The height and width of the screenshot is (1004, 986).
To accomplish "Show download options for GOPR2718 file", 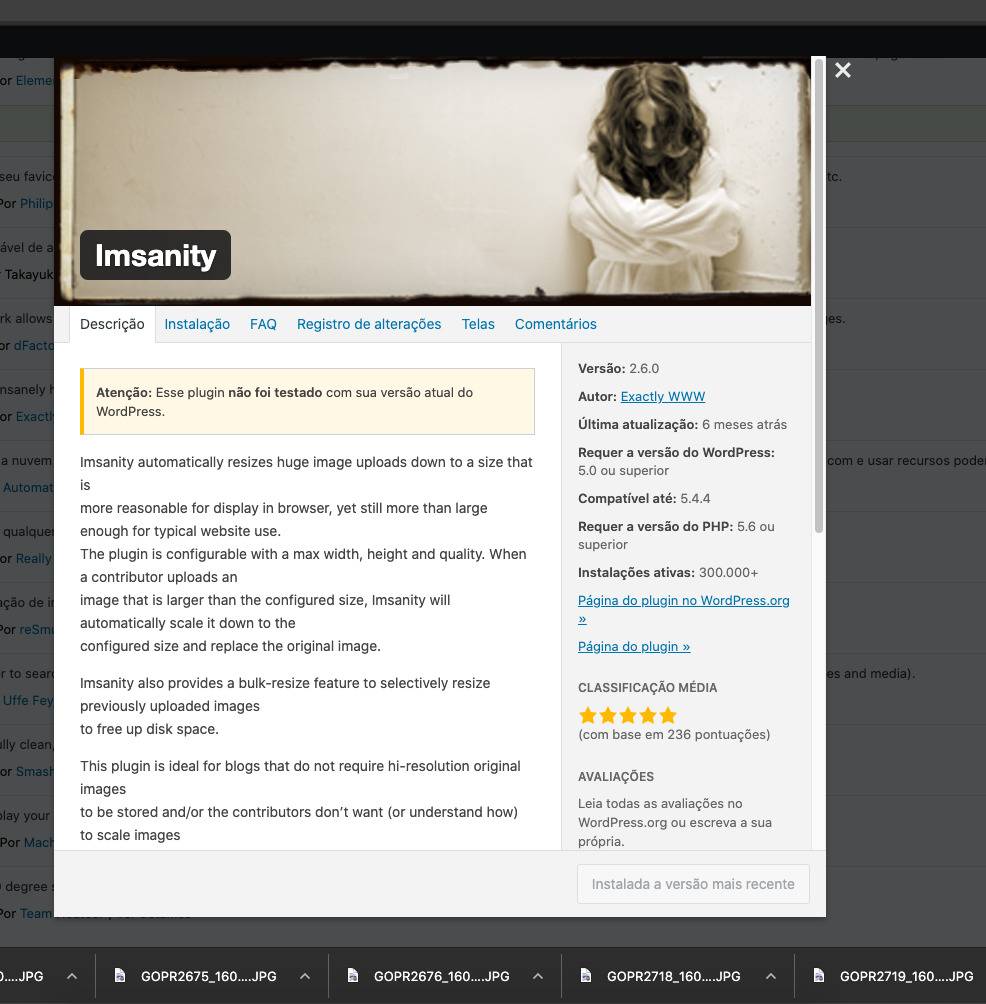I will click(771, 976).
